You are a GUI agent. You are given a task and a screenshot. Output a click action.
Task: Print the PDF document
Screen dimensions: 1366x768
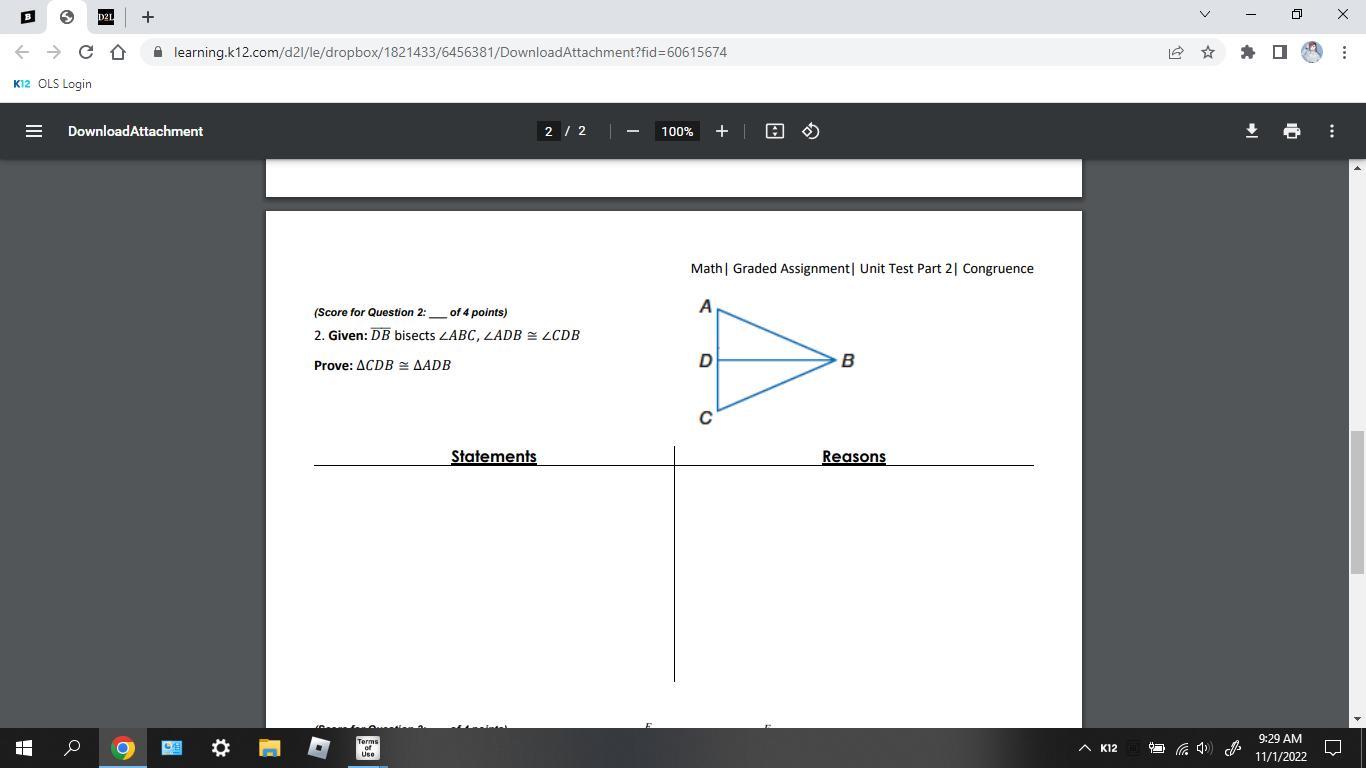(x=1291, y=131)
